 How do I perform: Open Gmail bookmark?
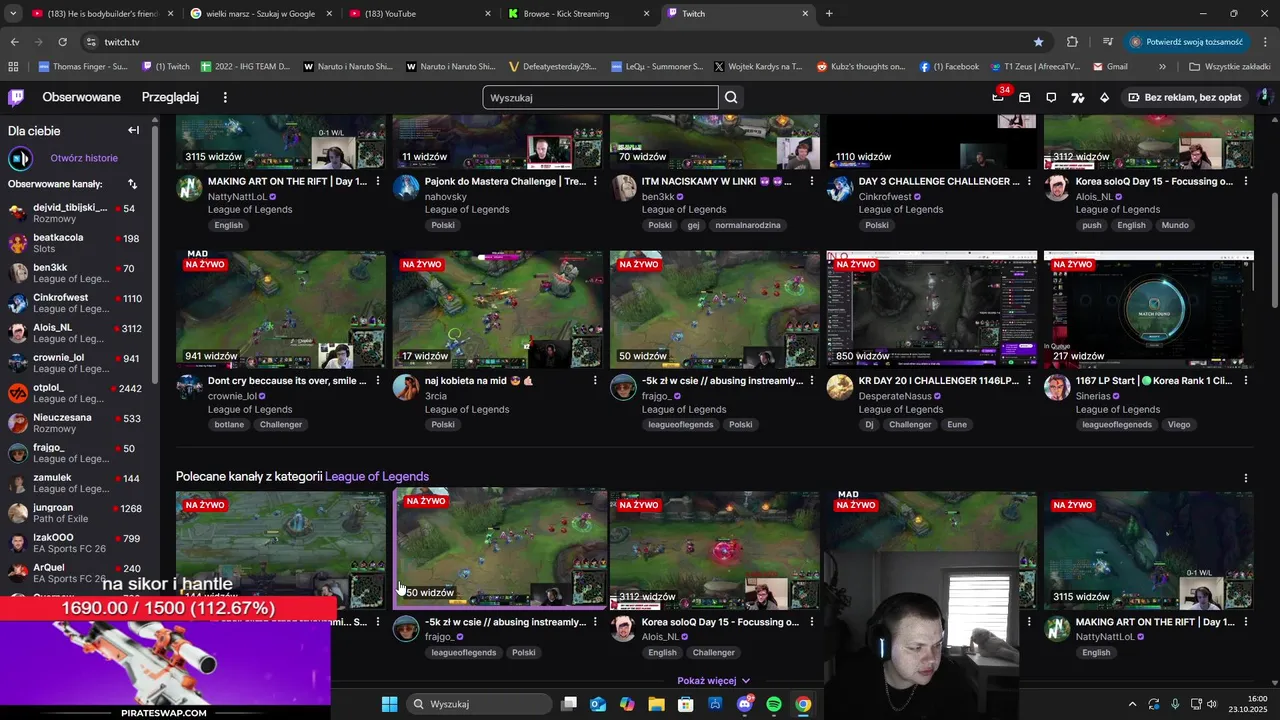(x=1110, y=67)
